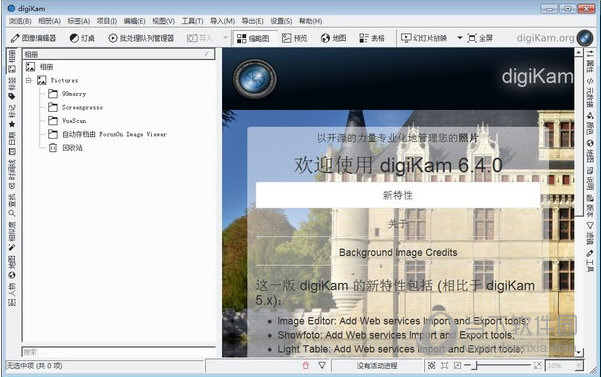This screenshot has width=601, height=377.
Task: Open the Background Image Credits link
Action: point(398,252)
